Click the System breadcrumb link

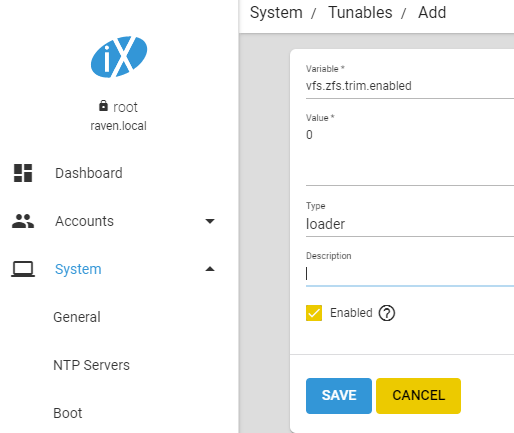point(276,13)
